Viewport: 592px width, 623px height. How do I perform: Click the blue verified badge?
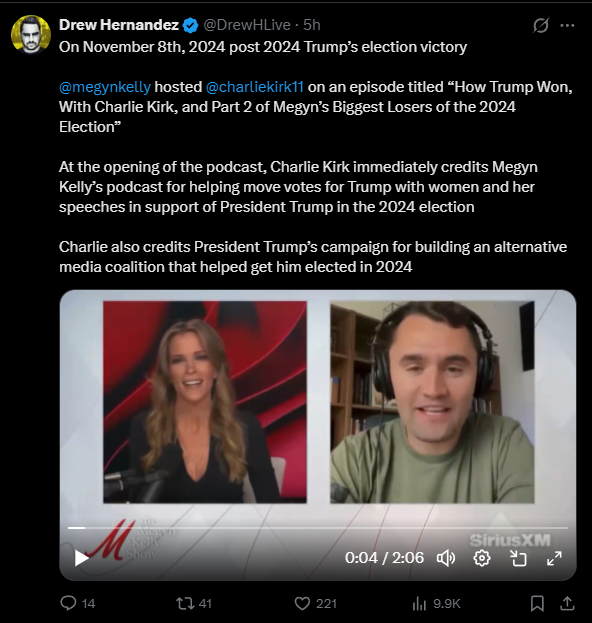(190, 25)
